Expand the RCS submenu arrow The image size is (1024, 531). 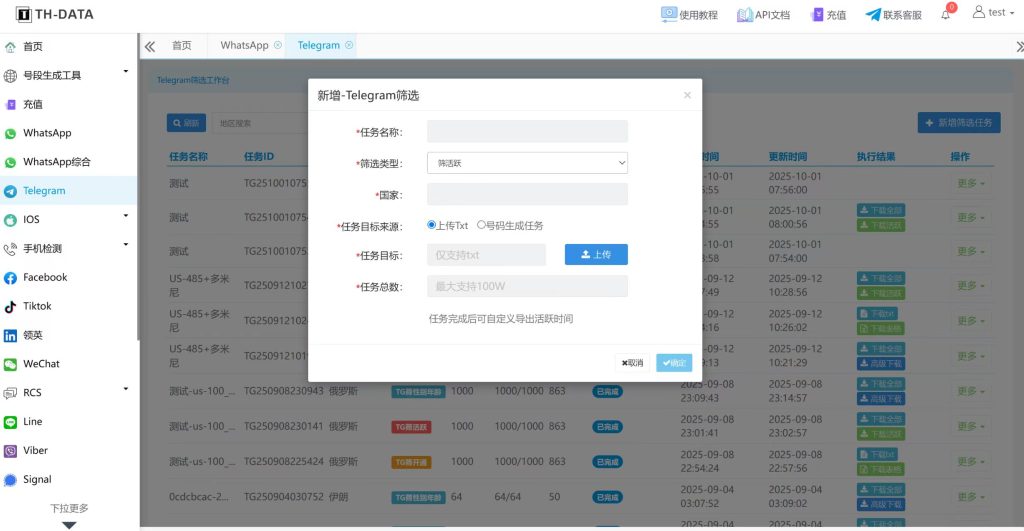(126, 389)
